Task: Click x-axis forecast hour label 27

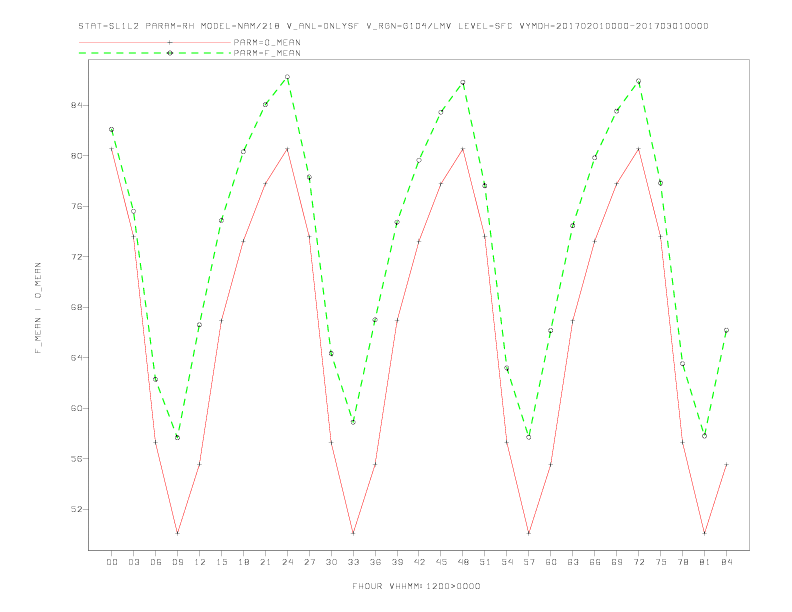Action: (309, 562)
